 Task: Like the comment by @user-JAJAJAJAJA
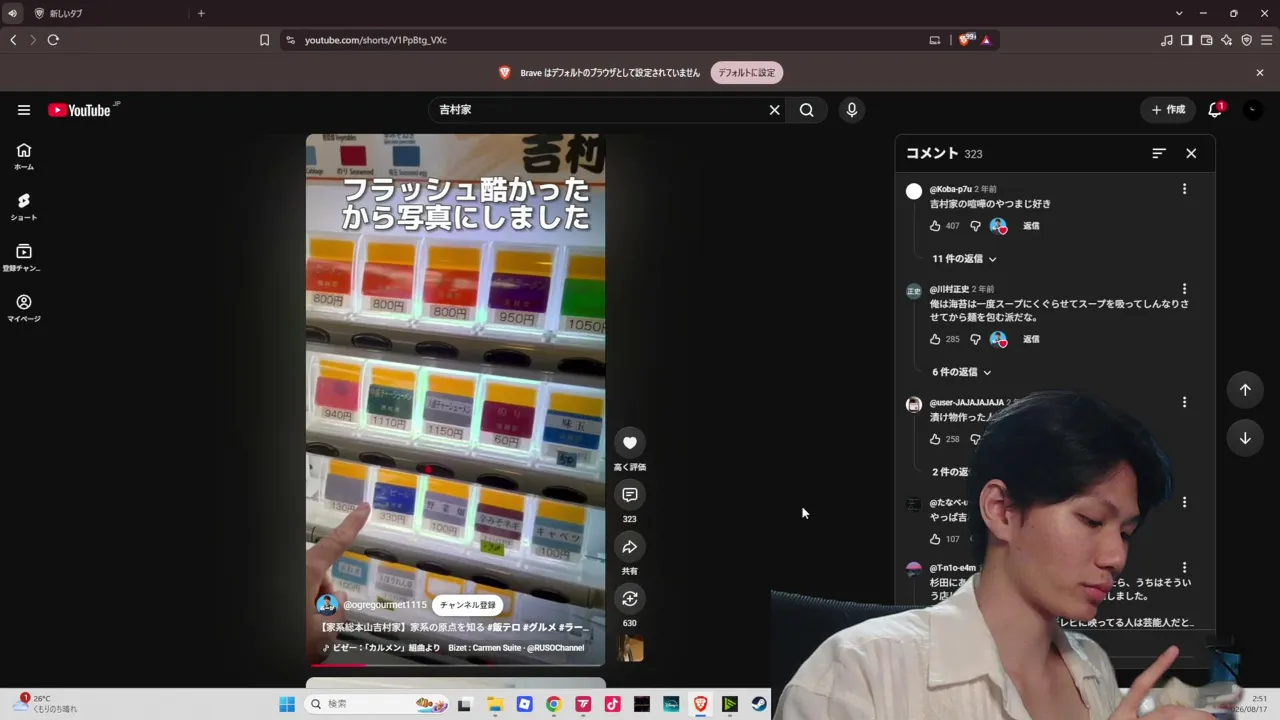(935, 439)
